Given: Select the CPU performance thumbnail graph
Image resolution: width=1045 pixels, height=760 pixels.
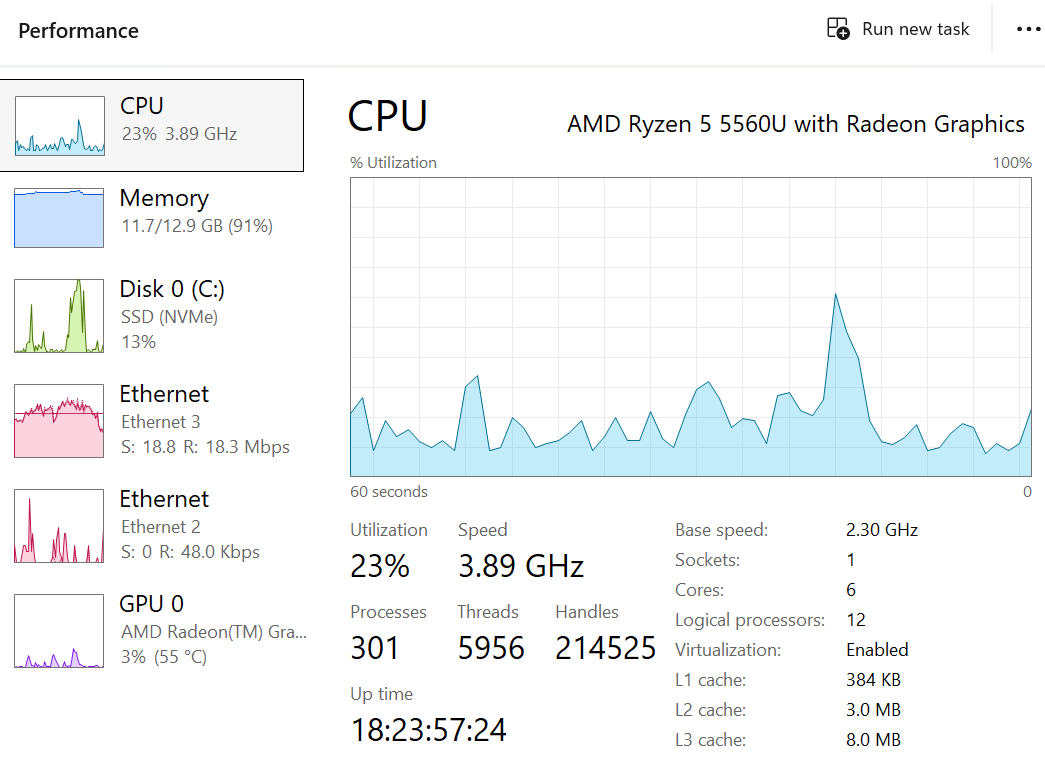Looking at the screenshot, I should pyautogui.click(x=60, y=126).
